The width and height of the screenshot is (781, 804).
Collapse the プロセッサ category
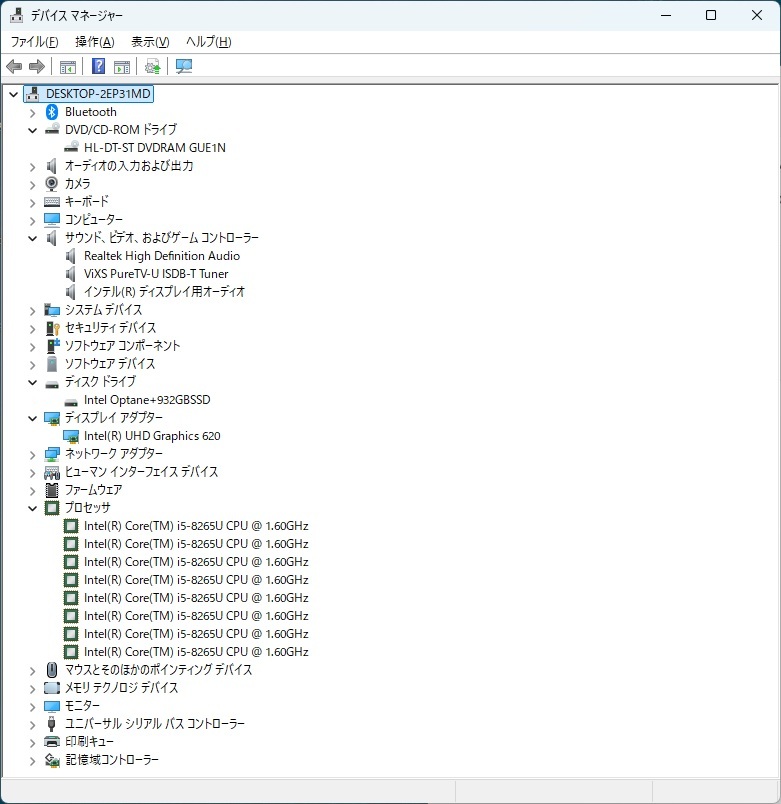click(x=32, y=509)
